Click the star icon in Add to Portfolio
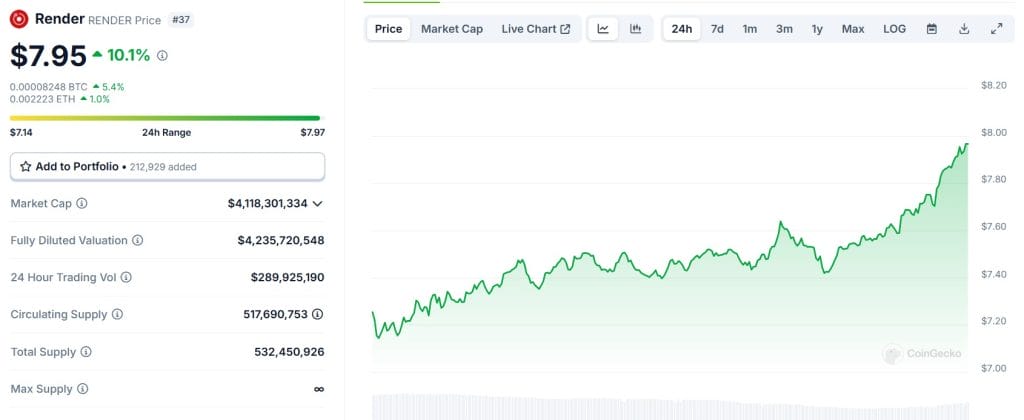The height and width of the screenshot is (420, 1024). [25, 167]
